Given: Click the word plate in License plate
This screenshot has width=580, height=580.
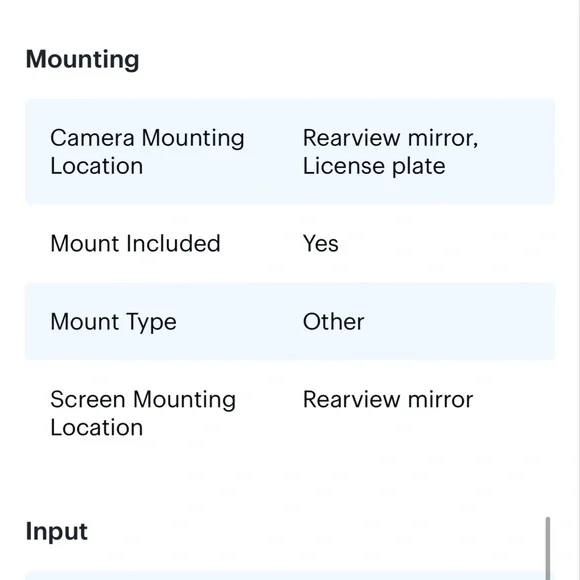Looking at the screenshot, I should pos(418,166).
